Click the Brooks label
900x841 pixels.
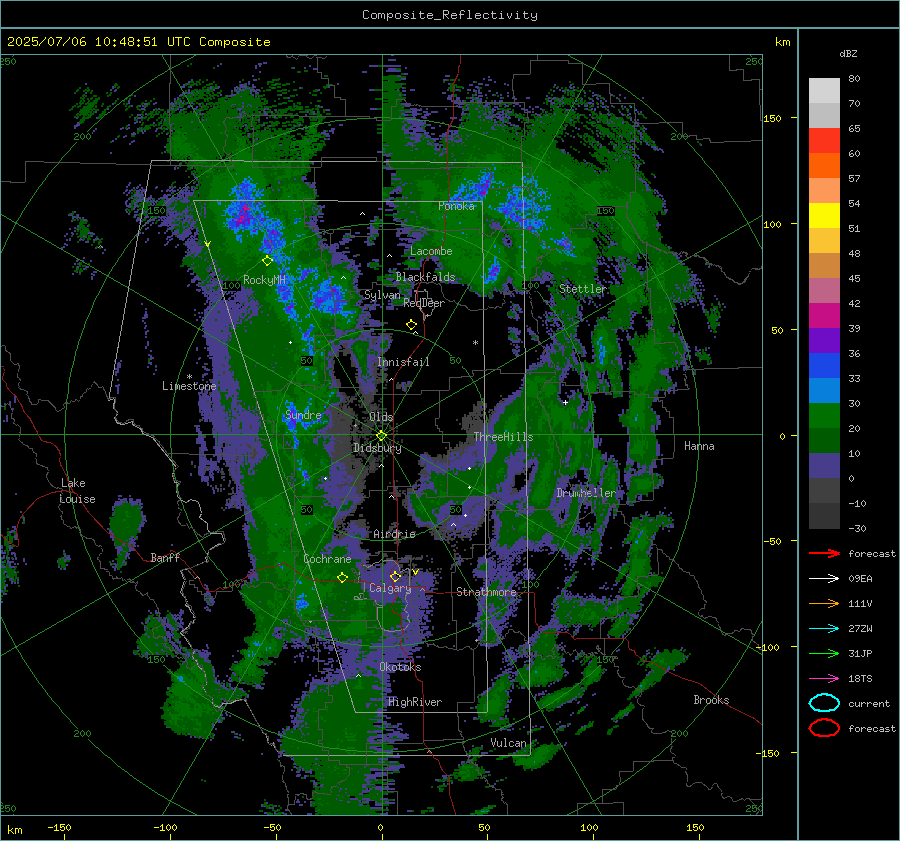tap(711, 700)
